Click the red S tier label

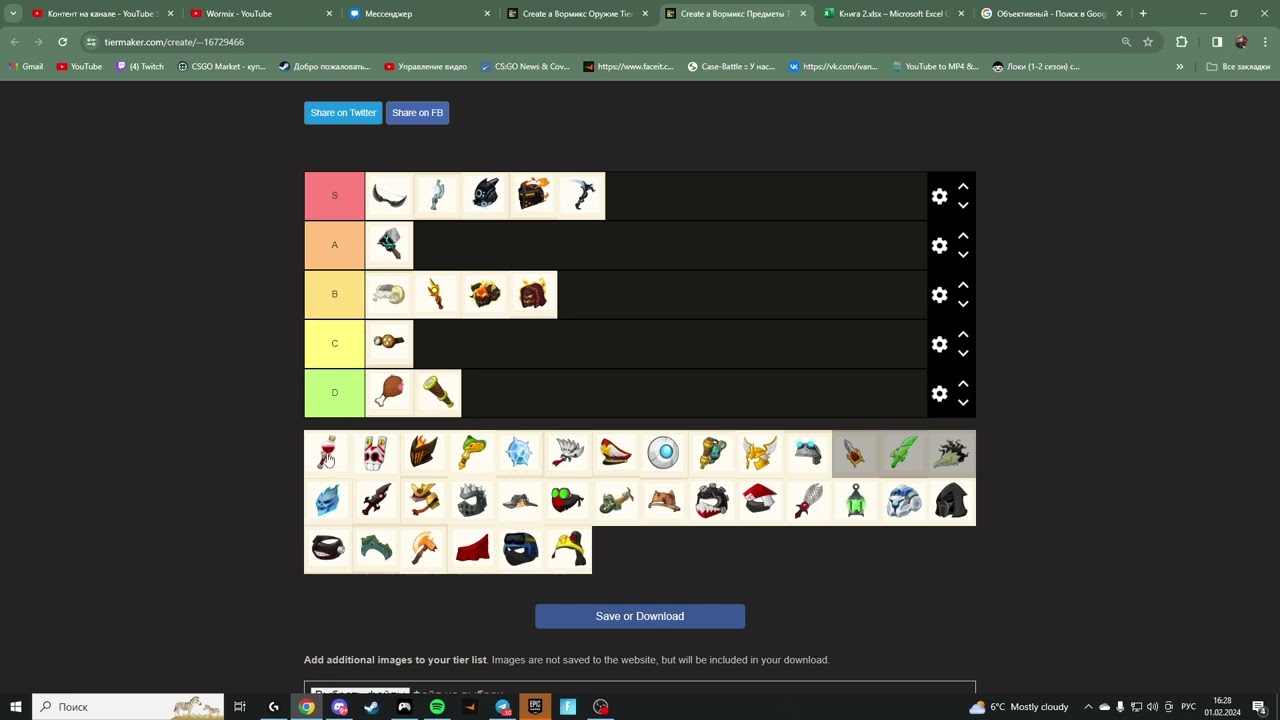pos(334,196)
